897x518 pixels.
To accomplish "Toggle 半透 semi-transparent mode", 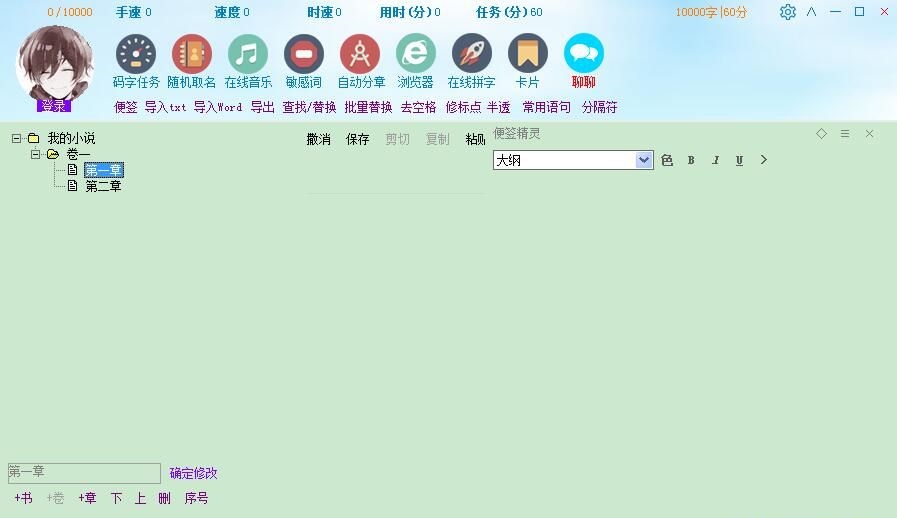I will 498,107.
